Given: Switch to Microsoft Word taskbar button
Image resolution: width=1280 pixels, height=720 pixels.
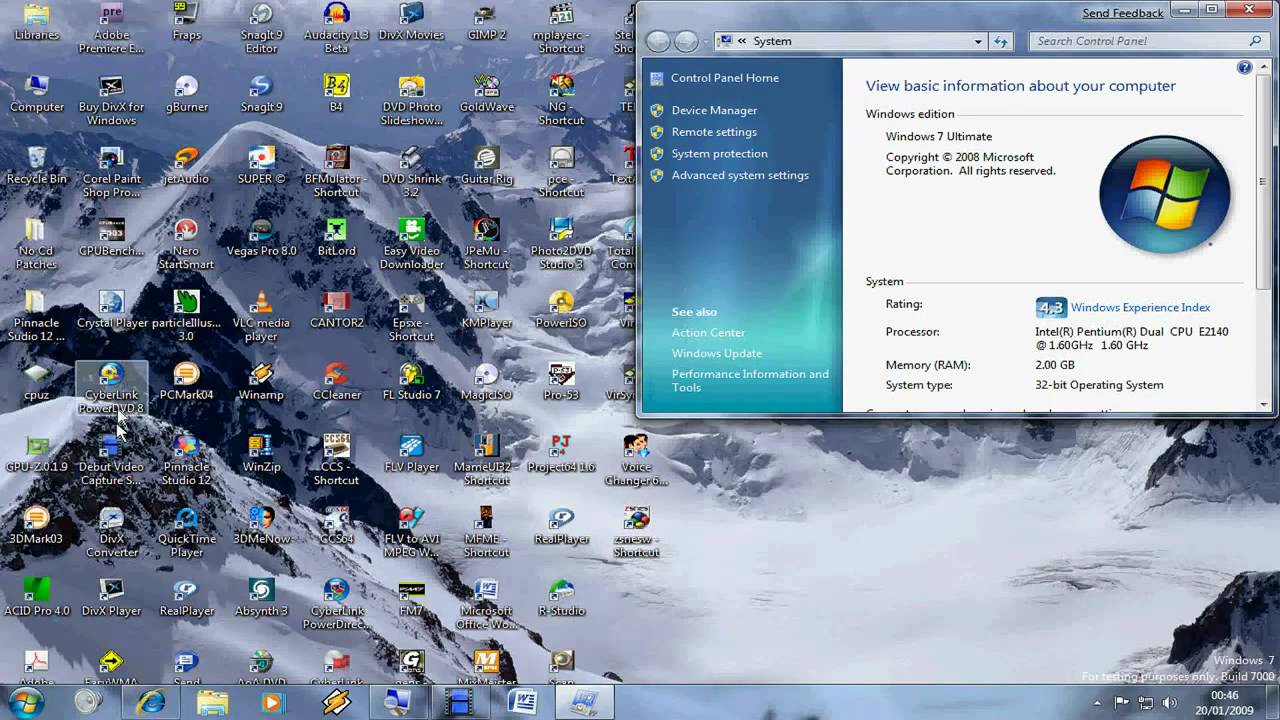Looking at the screenshot, I should pos(522,703).
